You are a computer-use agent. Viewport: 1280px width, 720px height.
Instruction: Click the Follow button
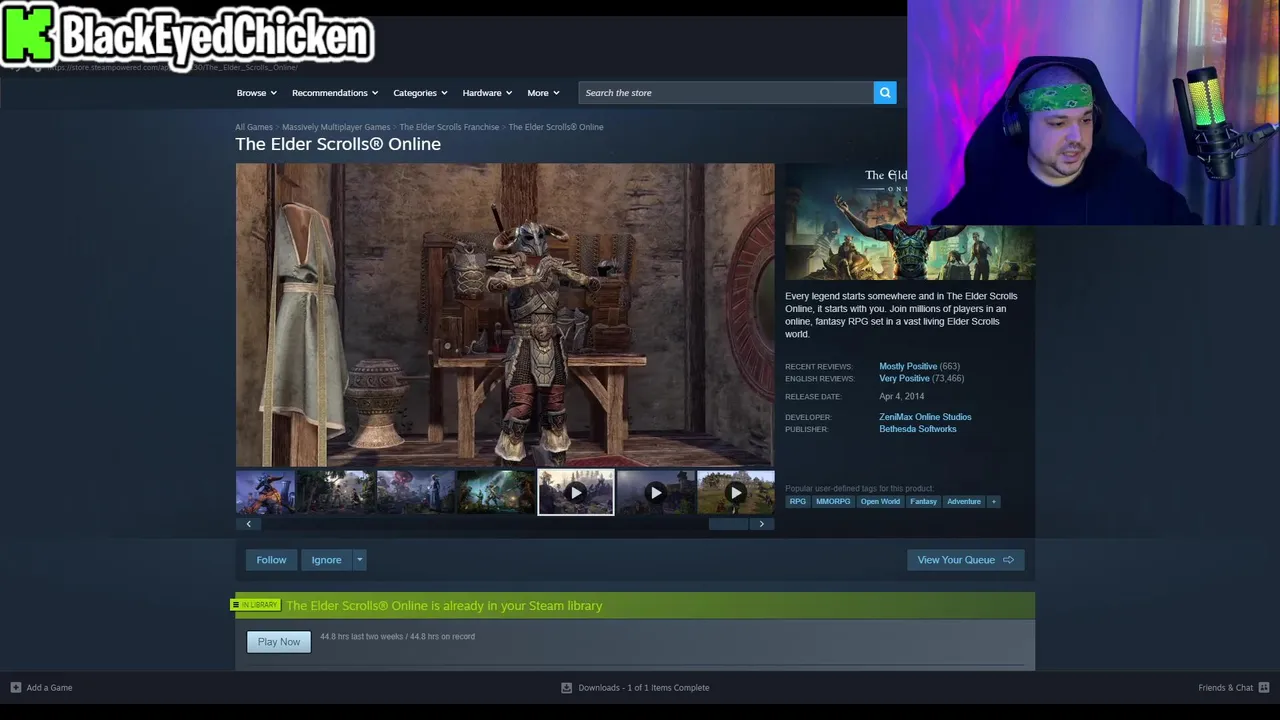point(271,560)
